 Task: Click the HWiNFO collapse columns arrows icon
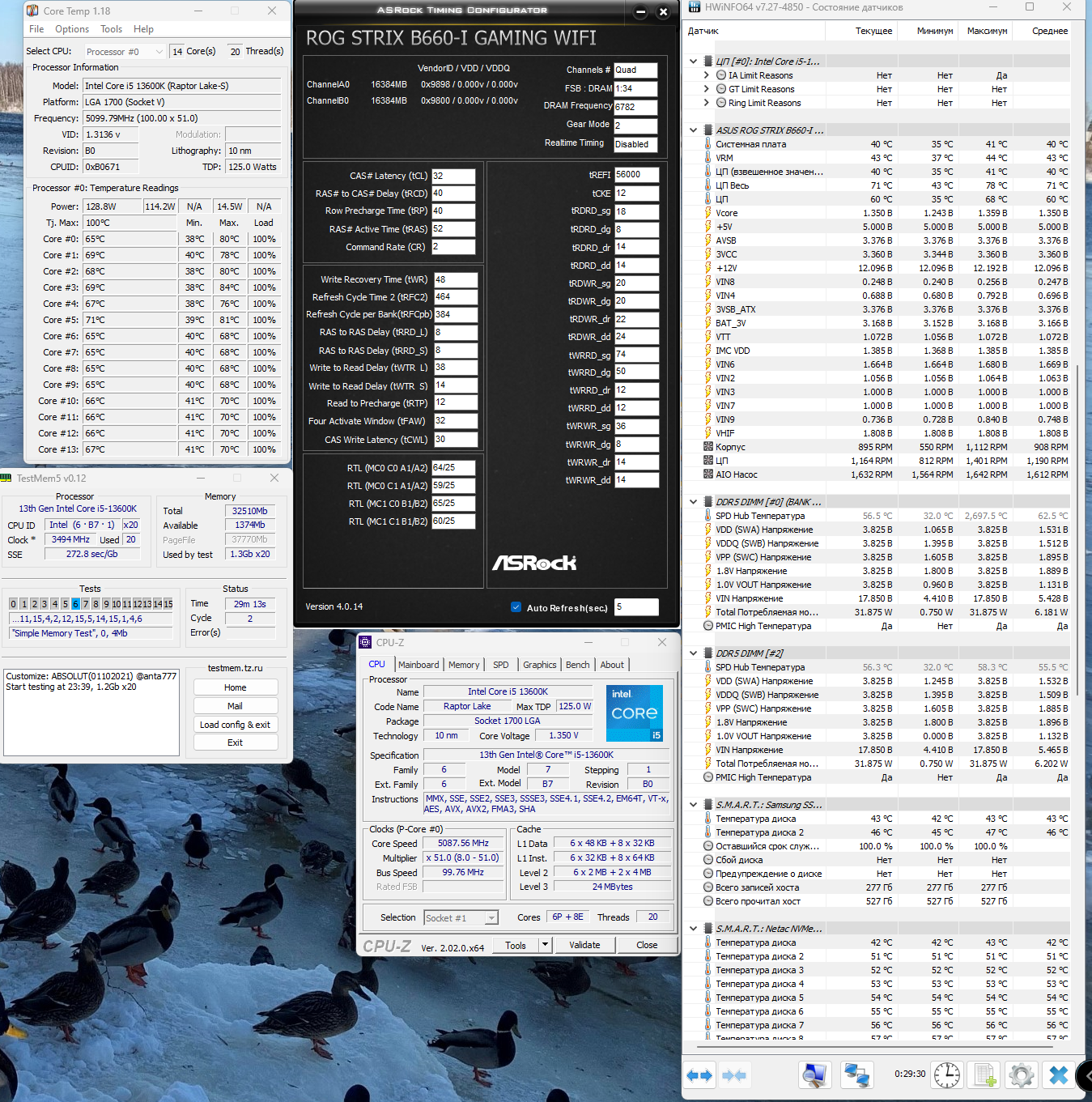coord(734,1075)
